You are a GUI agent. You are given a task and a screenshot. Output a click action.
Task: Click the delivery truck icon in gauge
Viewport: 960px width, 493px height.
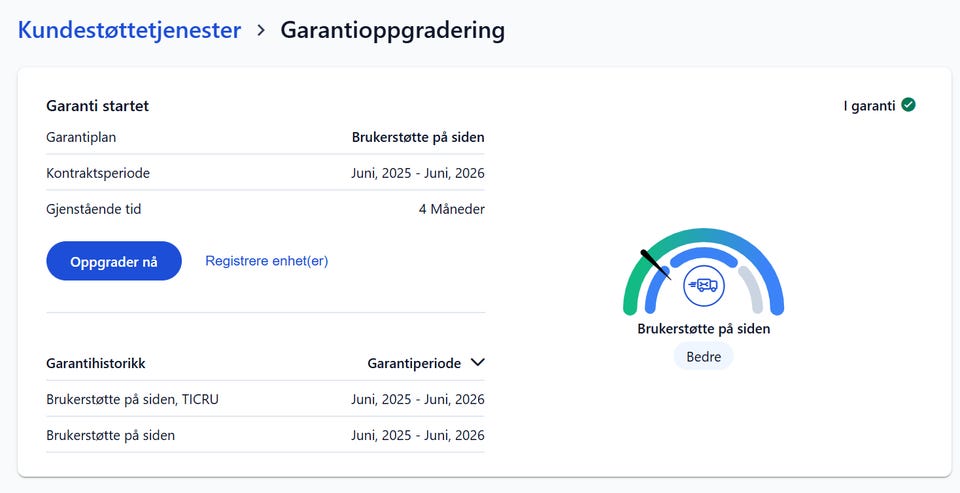pyautogui.click(x=703, y=285)
